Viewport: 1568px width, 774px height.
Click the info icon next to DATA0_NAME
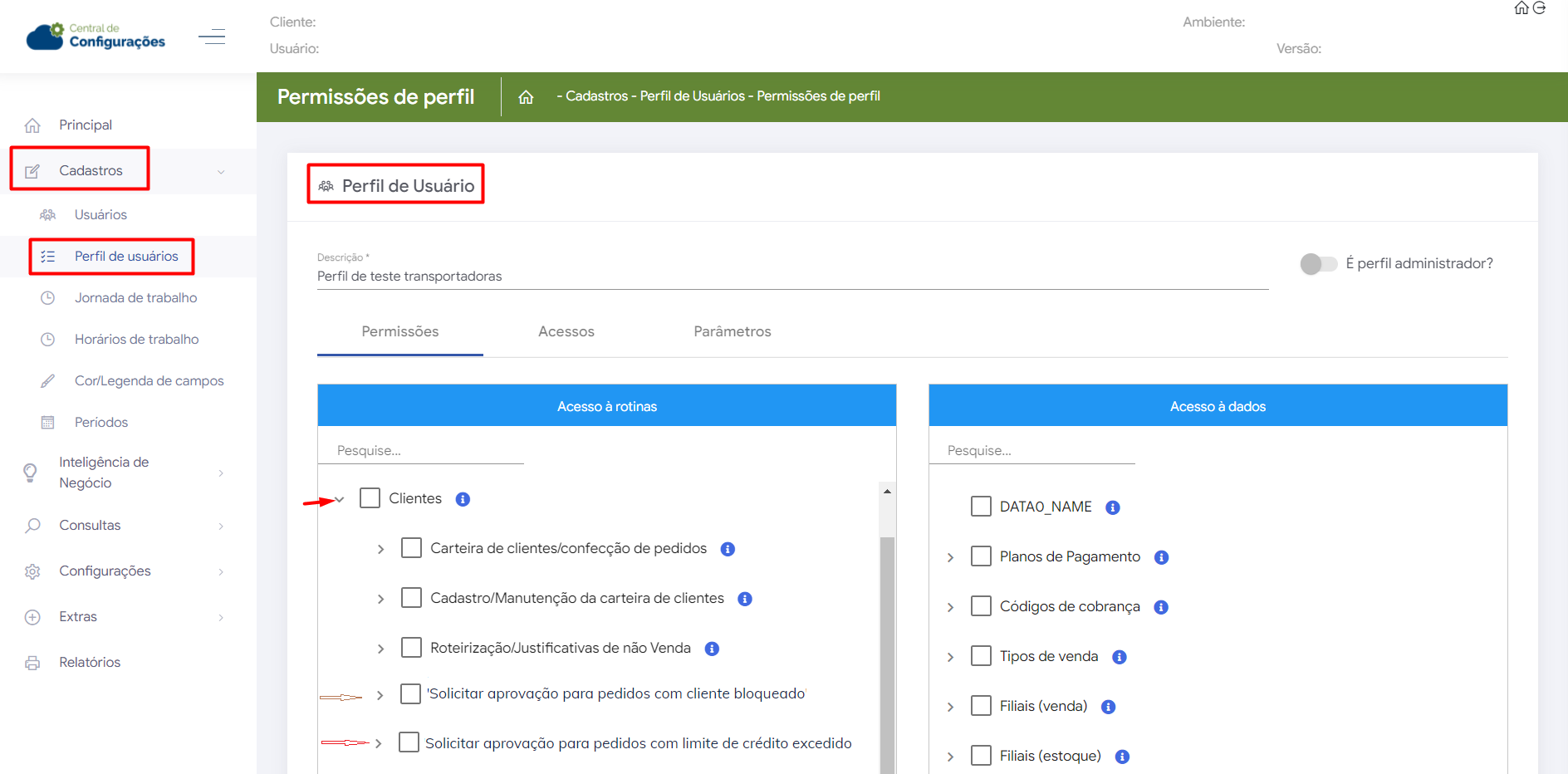click(1113, 507)
